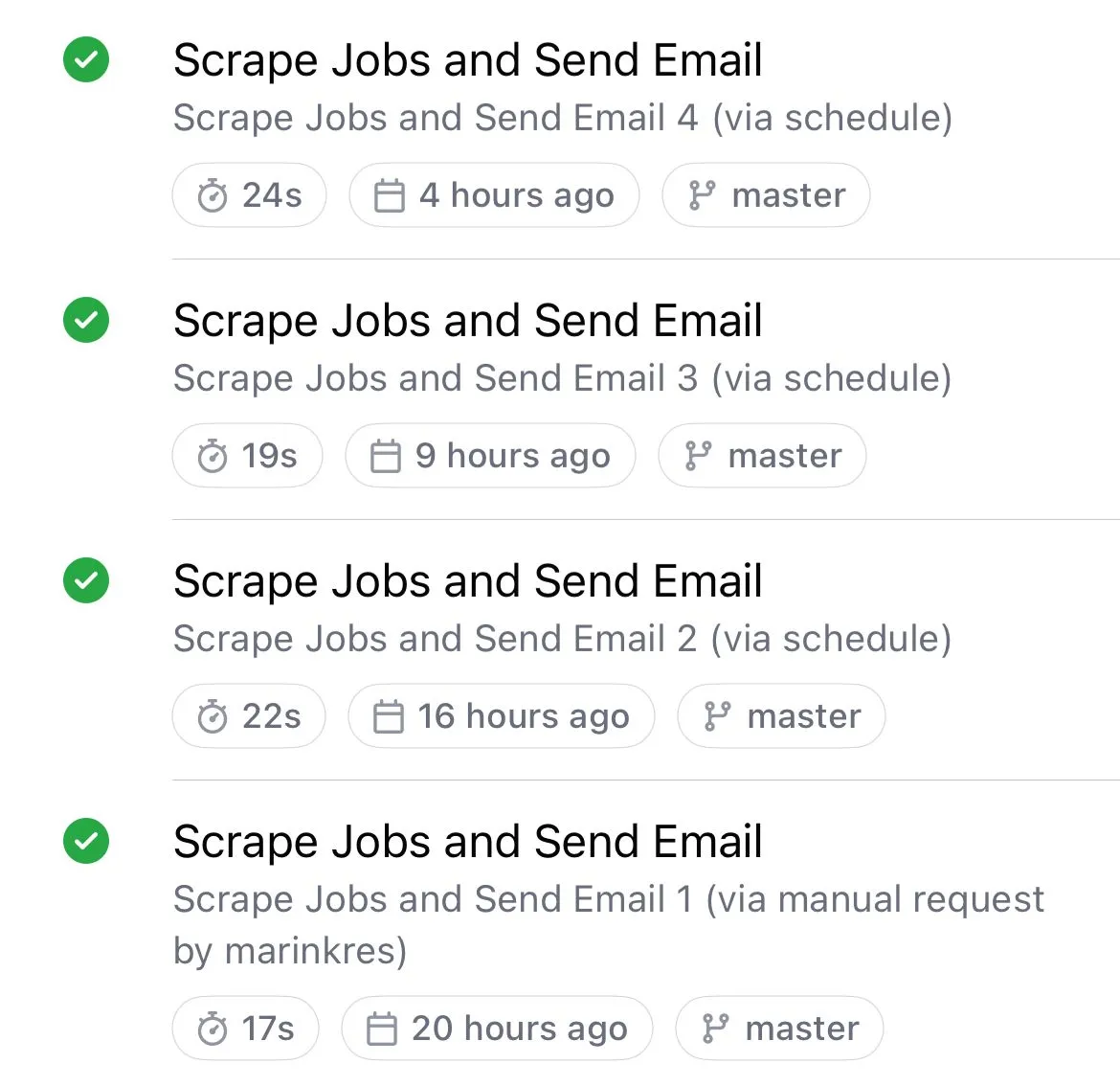
Task: Click the 4 hours ago timestamp badge
Action: click(x=494, y=195)
